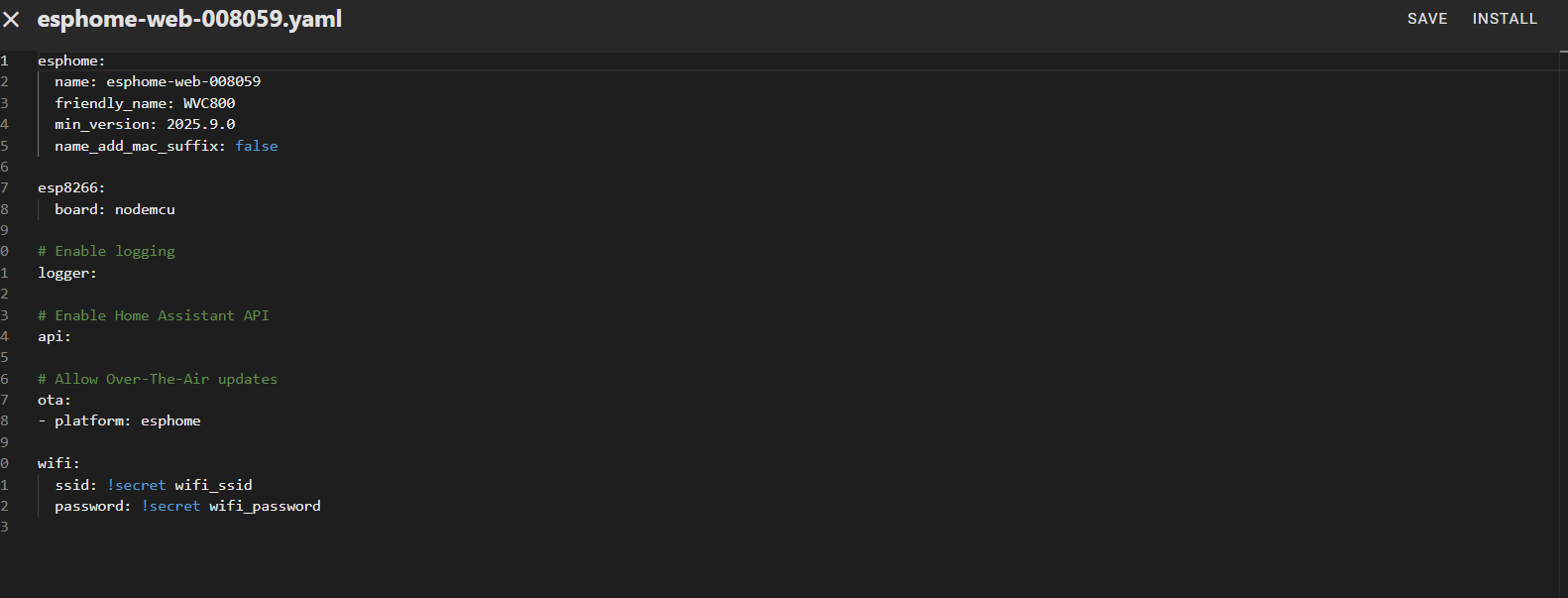Click the '# Enable Home Assistant API' comment
This screenshot has width=1568, height=598.
click(x=154, y=315)
